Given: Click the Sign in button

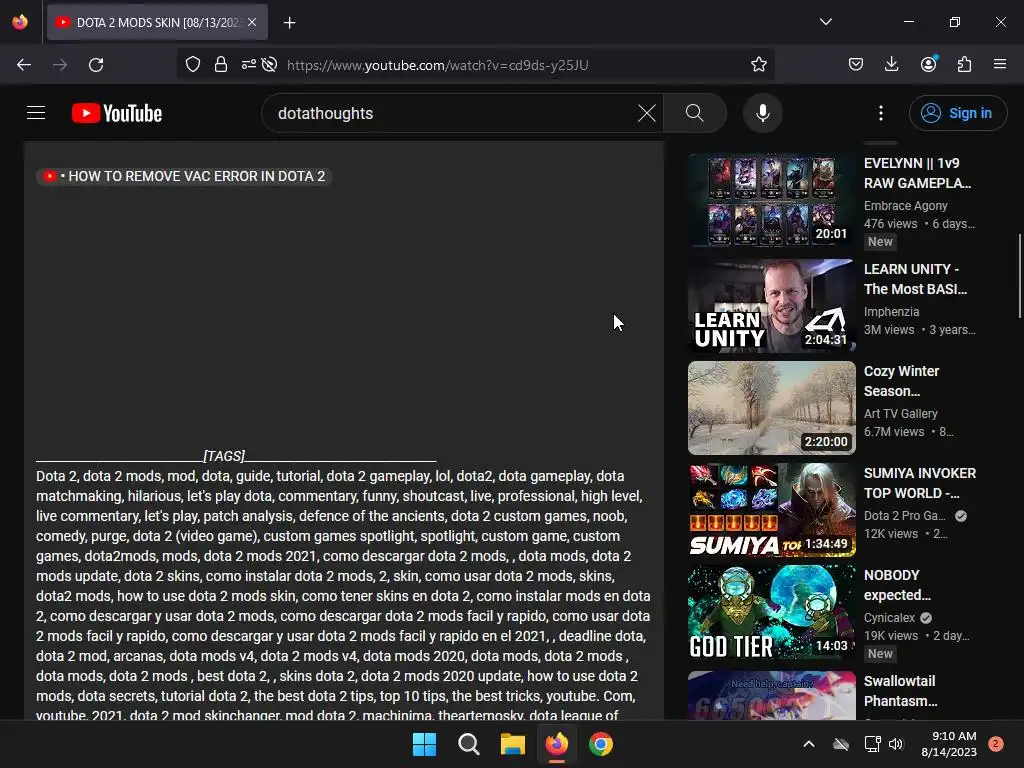Looking at the screenshot, I should [957, 113].
